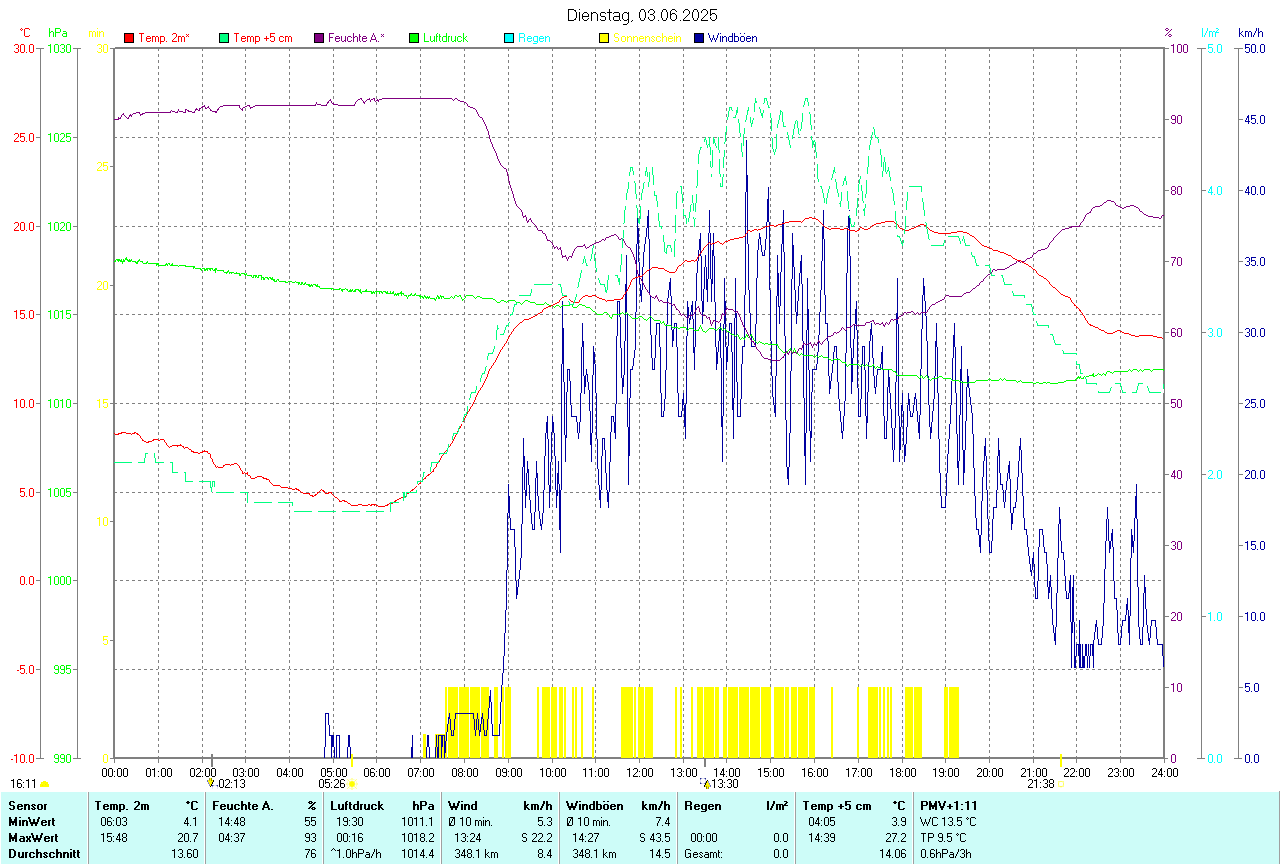Image resolution: width=1280 pixels, height=864 pixels.
Task: Click the red Temp. 2m legend swatch
Action: pyautogui.click(x=129, y=38)
